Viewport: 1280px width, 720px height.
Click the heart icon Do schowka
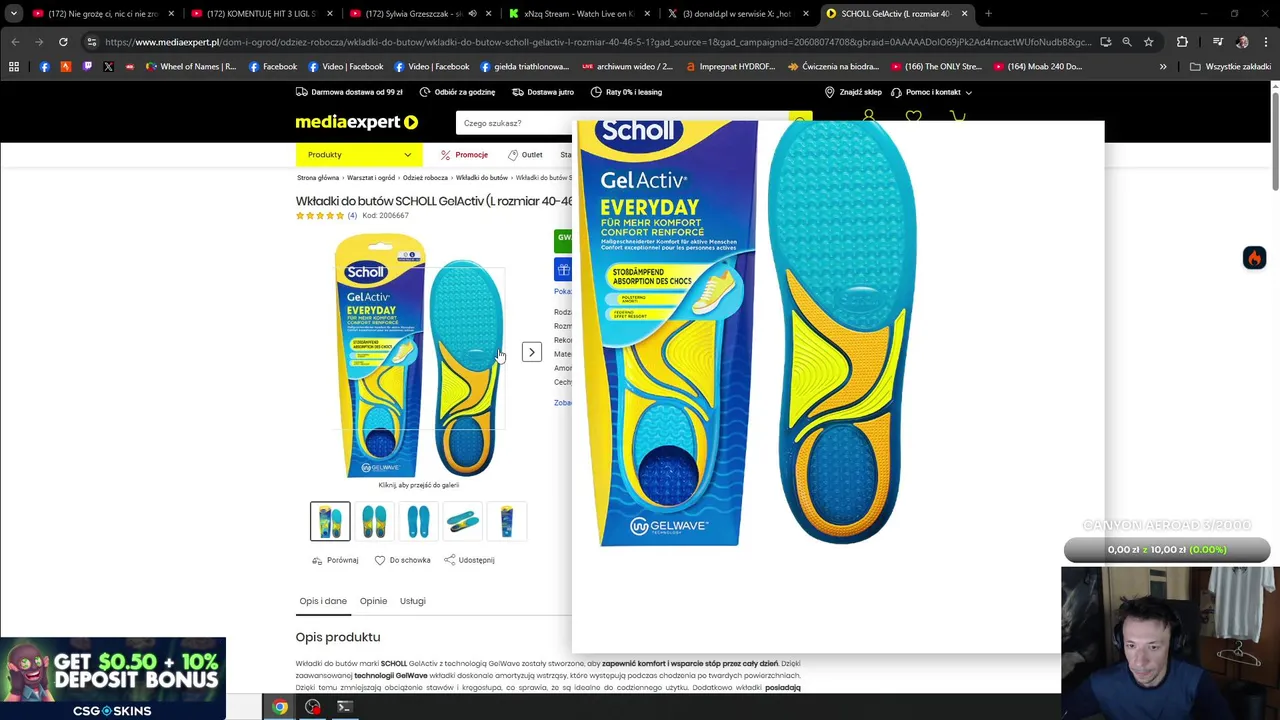point(380,560)
